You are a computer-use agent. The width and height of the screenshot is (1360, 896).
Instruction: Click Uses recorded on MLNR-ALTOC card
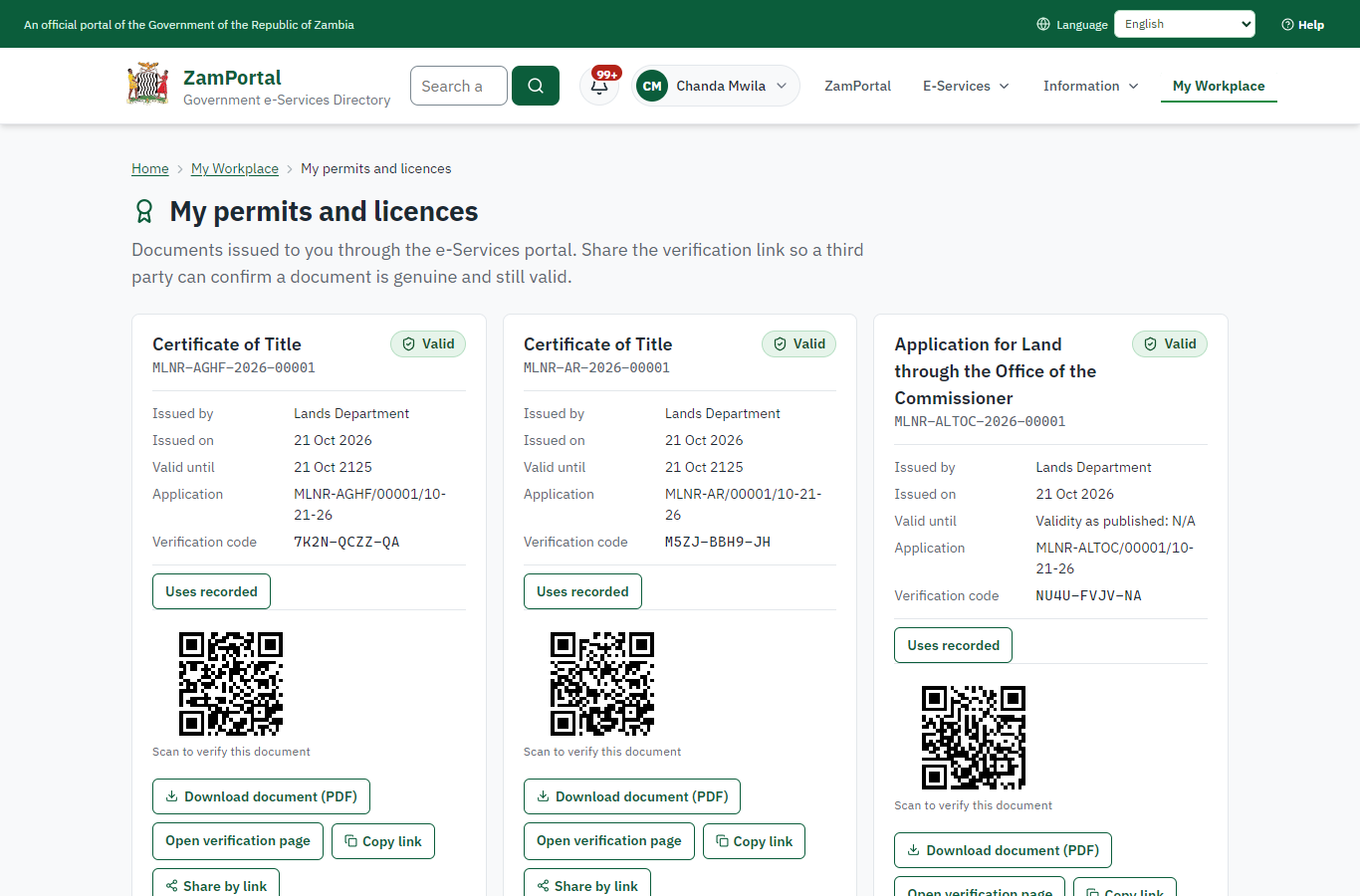[x=953, y=645]
